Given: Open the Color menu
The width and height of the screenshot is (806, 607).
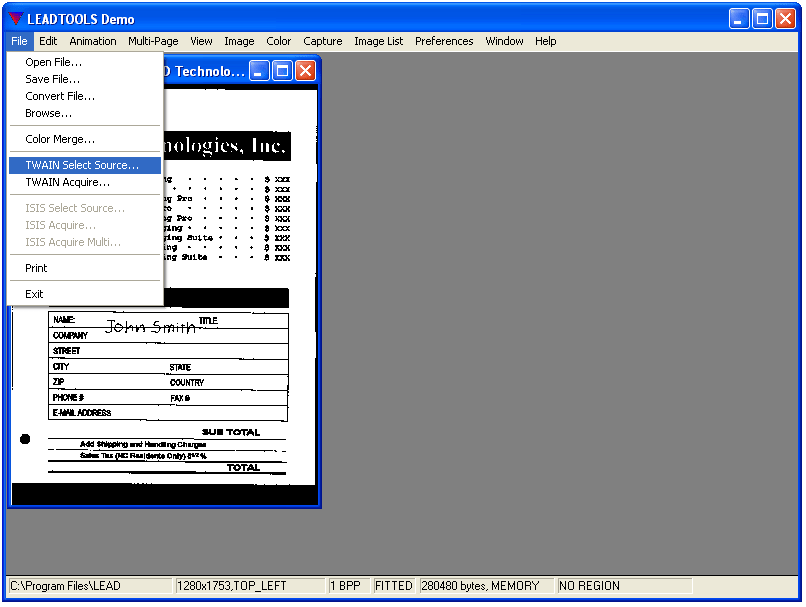Looking at the screenshot, I should click(279, 41).
